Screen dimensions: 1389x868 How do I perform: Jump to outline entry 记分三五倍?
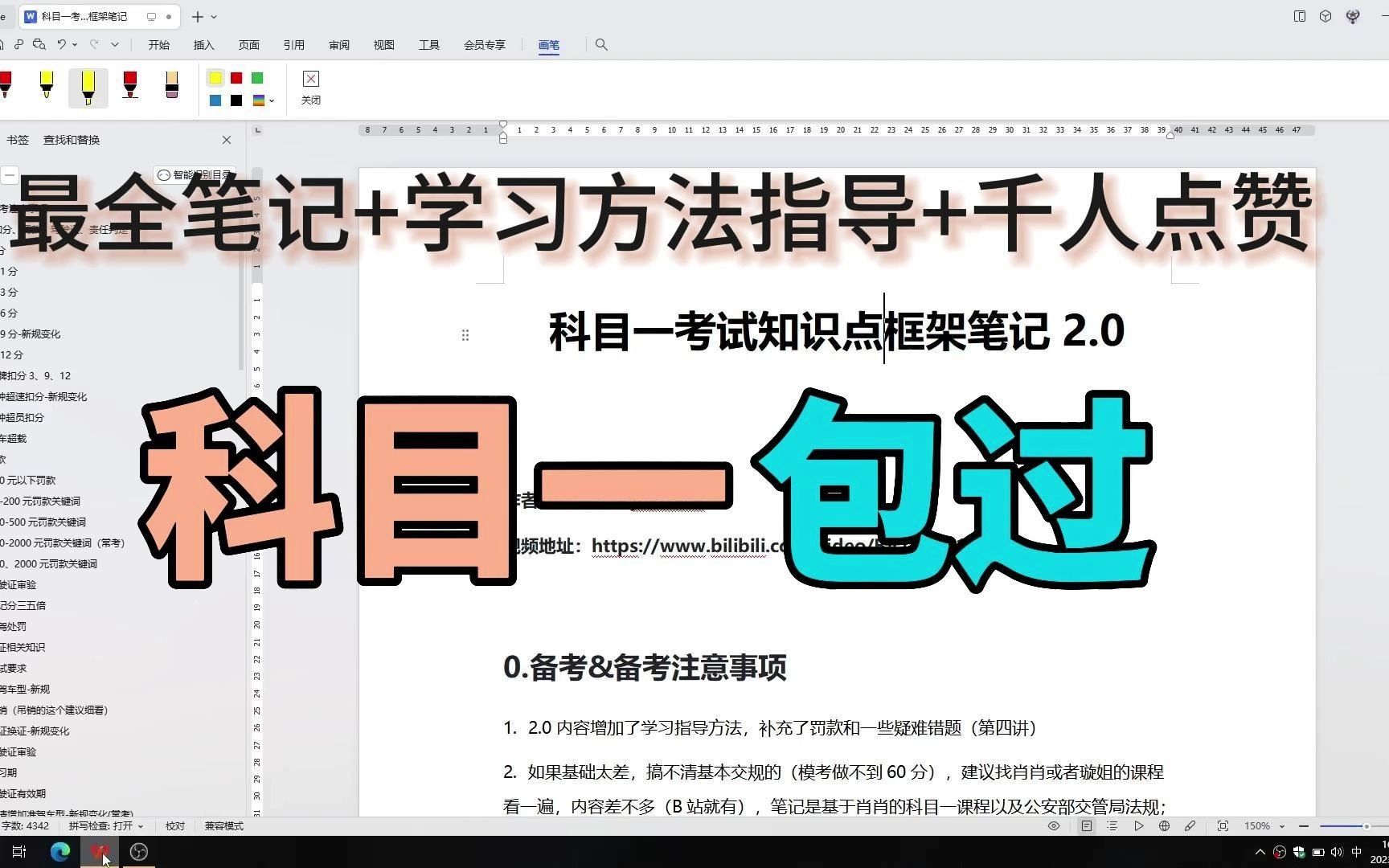click(x=23, y=605)
